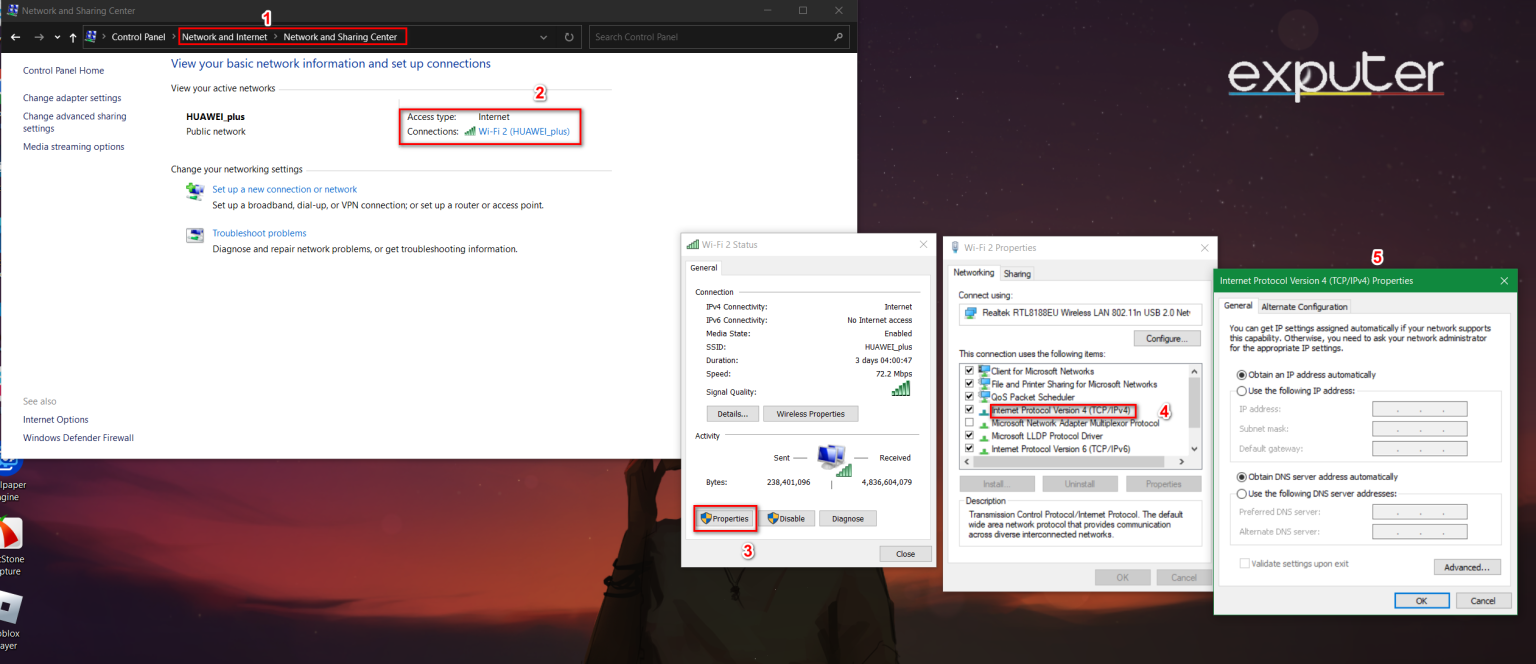The width and height of the screenshot is (1536, 664).
Task: Uncheck QoS Packet Scheduler
Action: coord(968,396)
